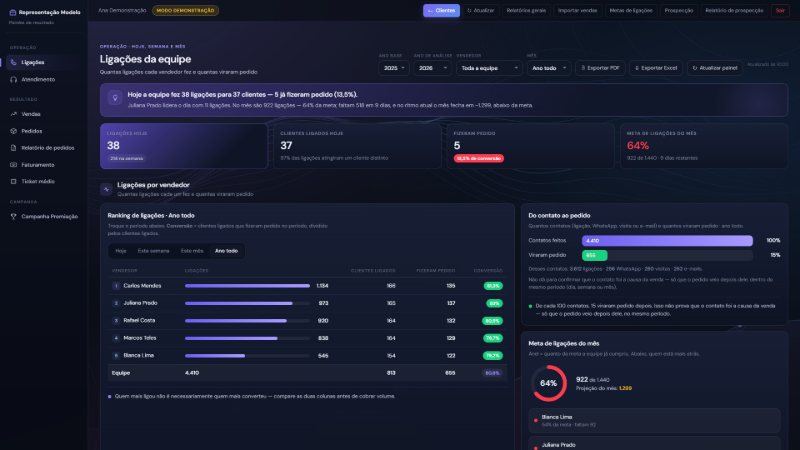This screenshot has height=450, width=800.
Task: Switch ranking to the Hoje tab
Action: tap(121, 251)
